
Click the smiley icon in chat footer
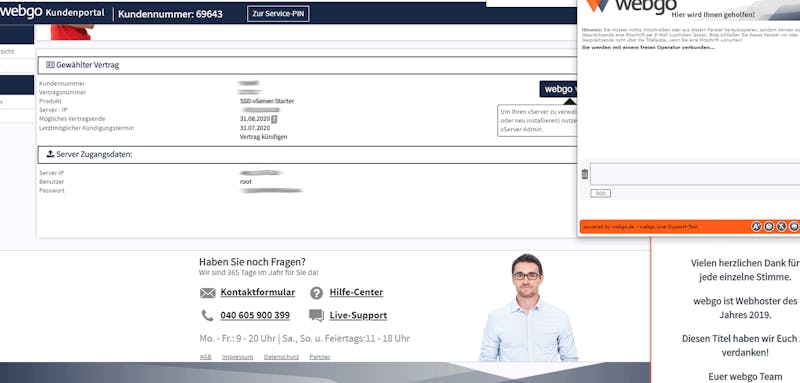[x=769, y=226]
